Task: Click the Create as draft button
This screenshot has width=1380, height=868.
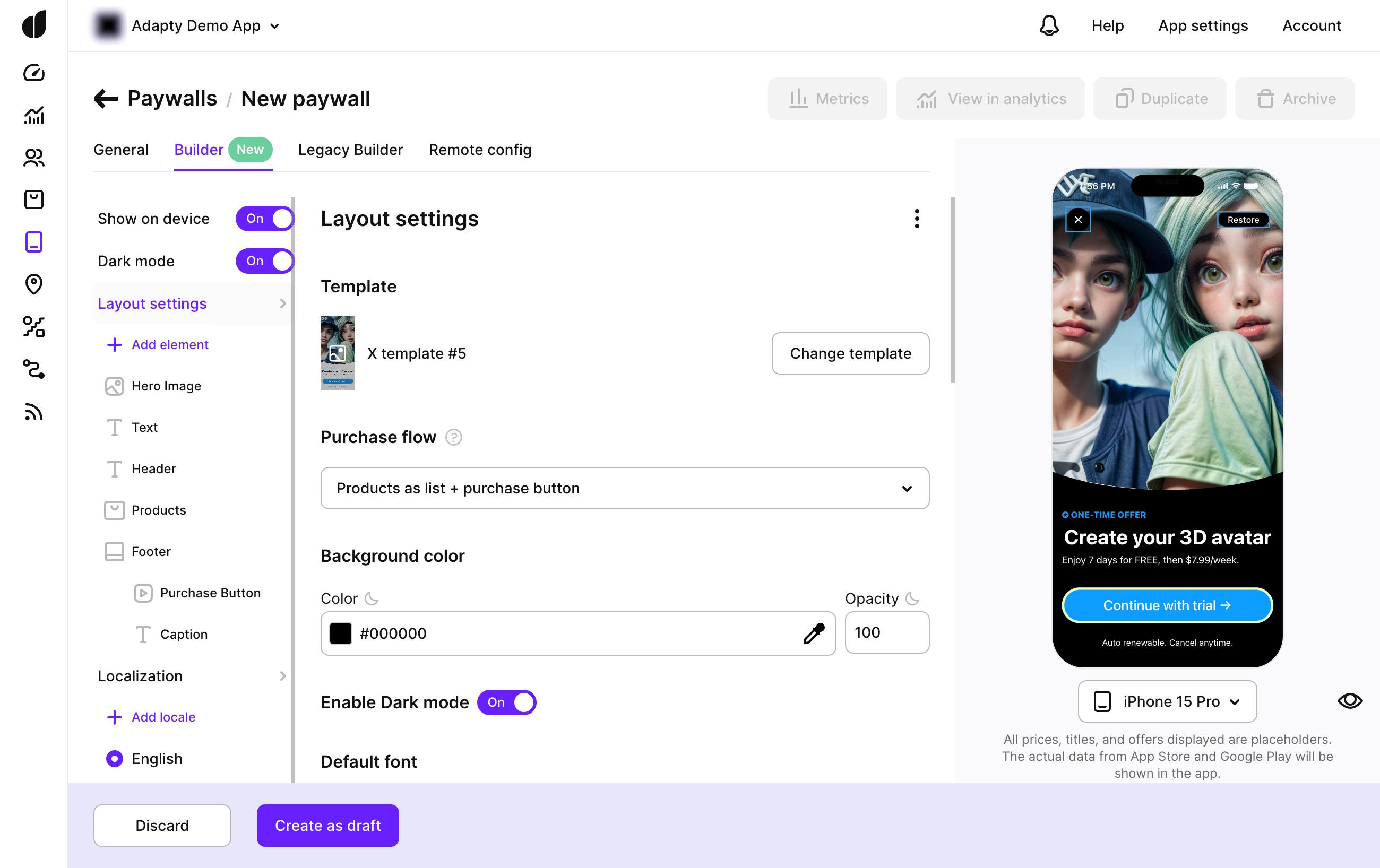Action: pos(327,825)
